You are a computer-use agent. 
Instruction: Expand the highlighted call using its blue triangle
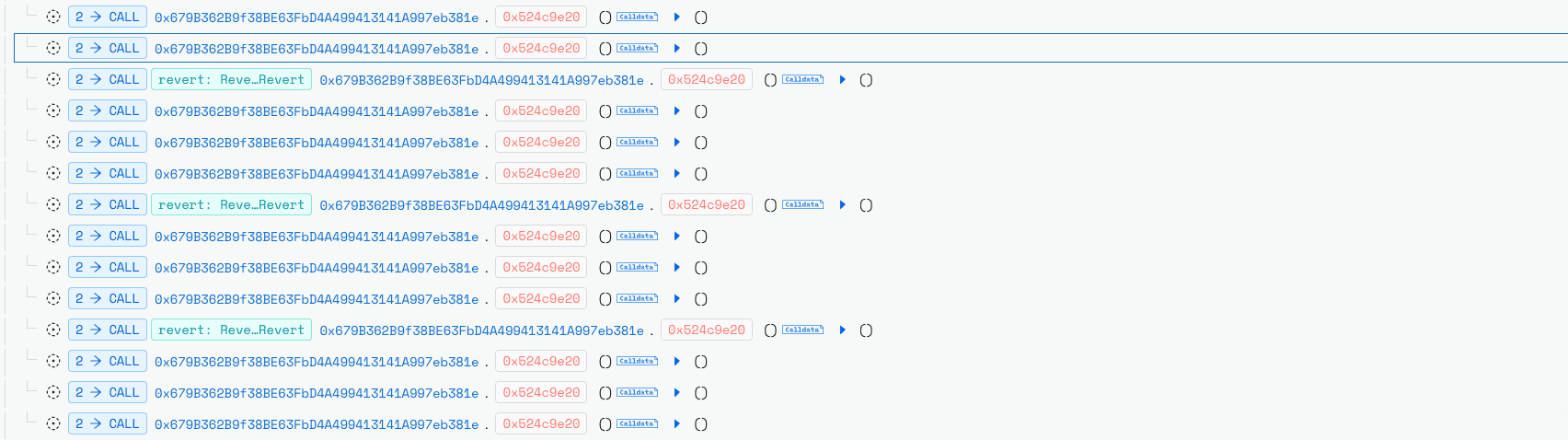tap(677, 48)
